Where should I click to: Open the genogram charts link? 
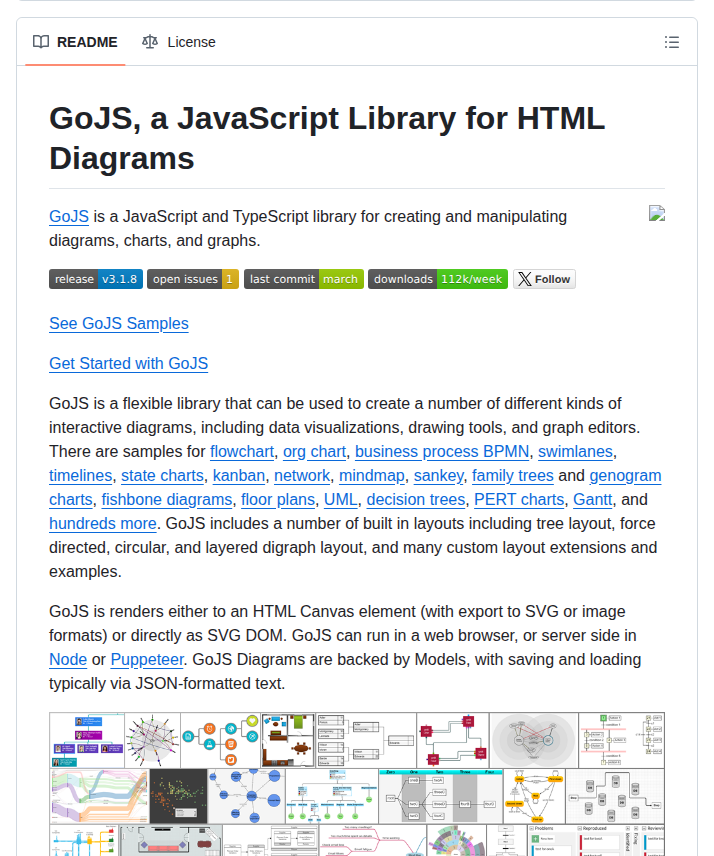pos(625,475)
